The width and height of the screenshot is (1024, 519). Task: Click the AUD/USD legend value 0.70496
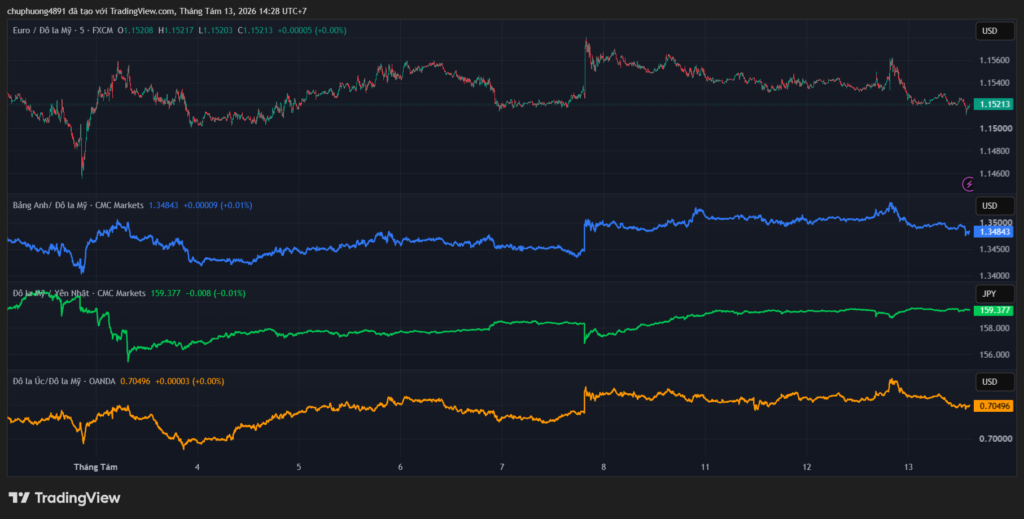pos(135,381)
